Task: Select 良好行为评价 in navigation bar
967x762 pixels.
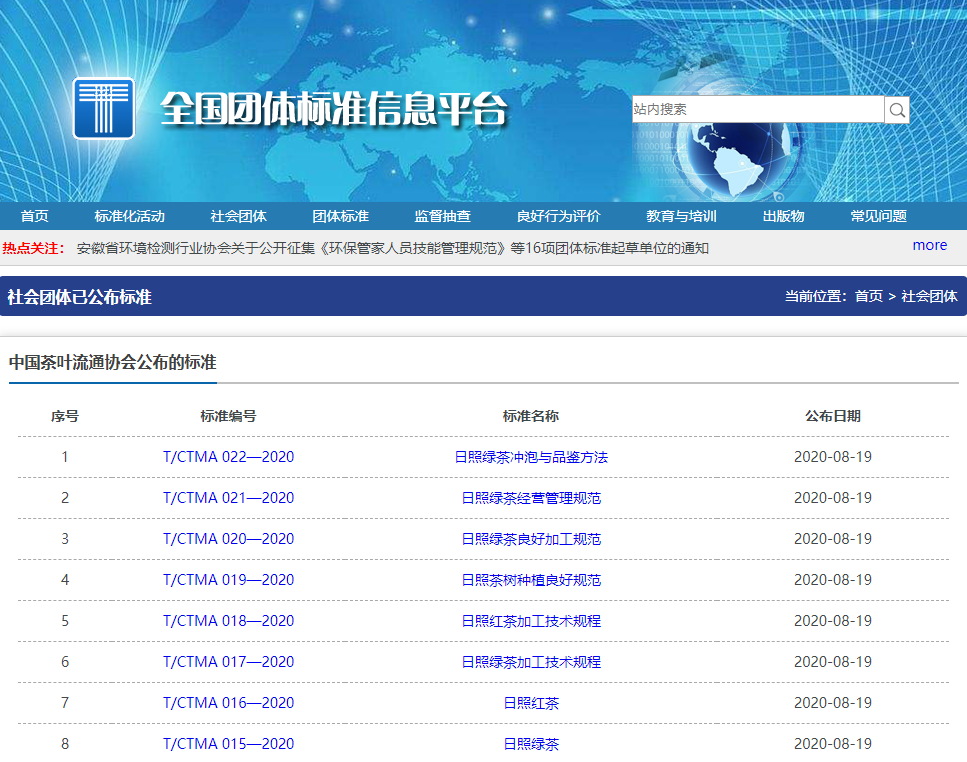Action: (558, 216)
